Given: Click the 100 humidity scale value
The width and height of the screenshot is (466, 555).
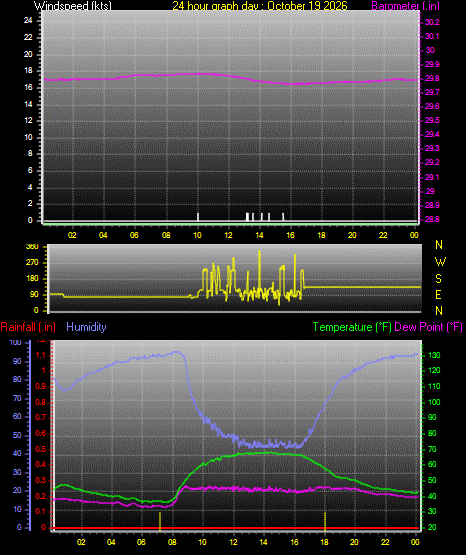Looking at the screenshot, I should (16, 343).
